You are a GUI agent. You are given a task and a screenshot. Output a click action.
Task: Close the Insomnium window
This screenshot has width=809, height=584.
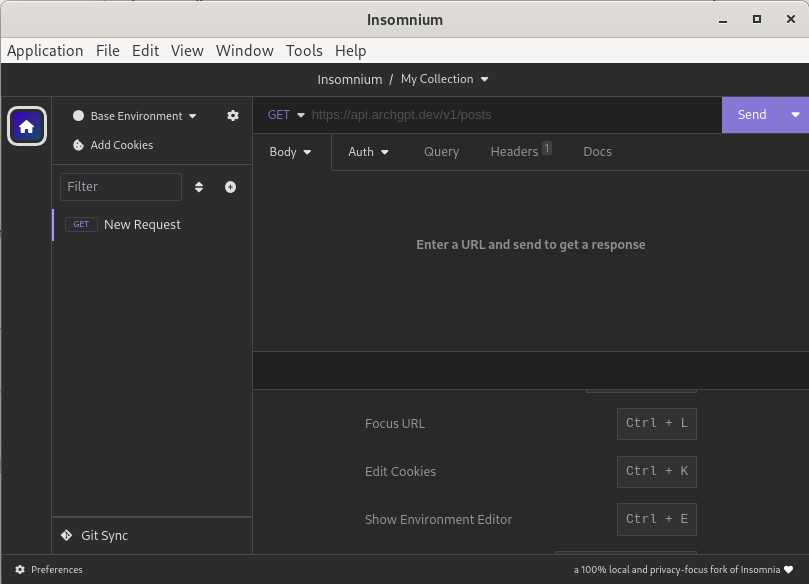(x=790, y=20)
